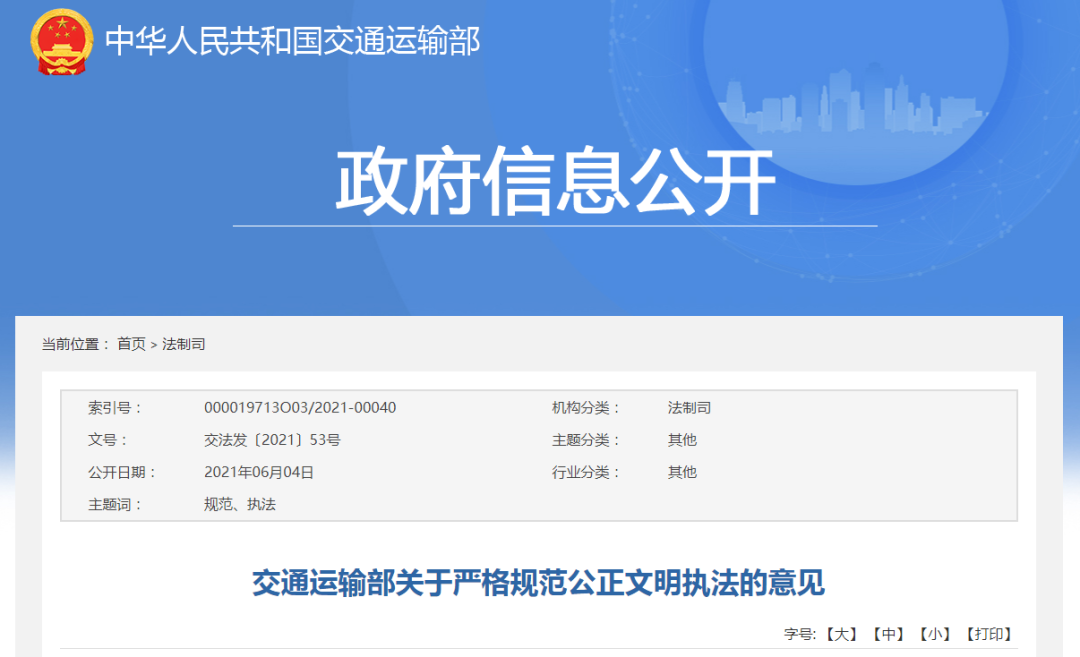Click the 主题词 label
Screen dimensions: 1080x657
tap(114, 505)
